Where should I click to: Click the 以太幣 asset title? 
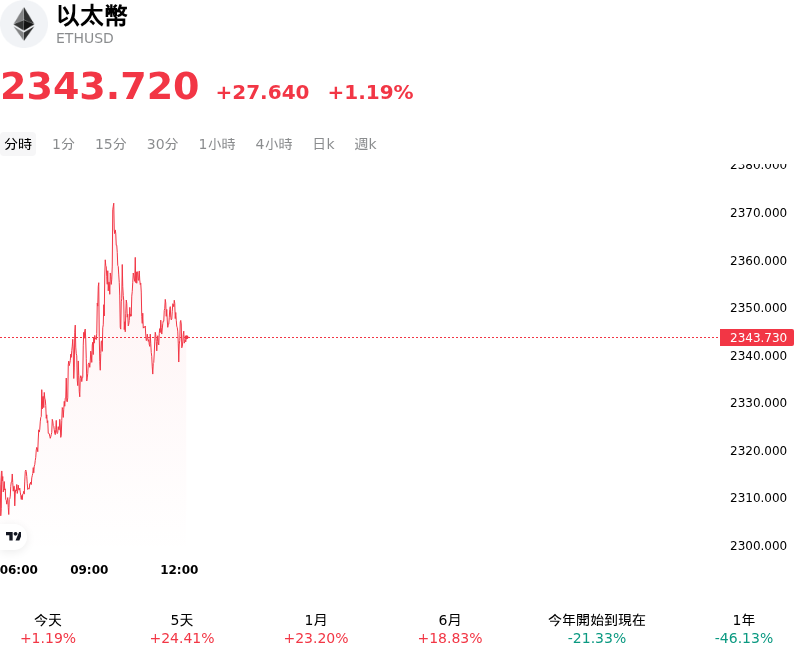point(92,16)
